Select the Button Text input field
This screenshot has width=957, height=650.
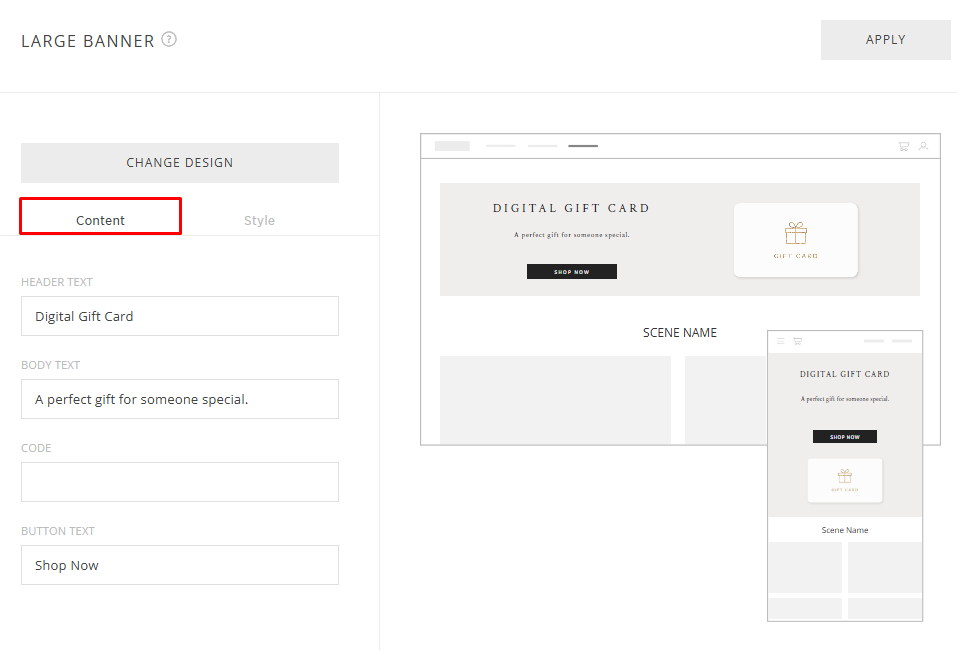click(x=180, y=565)
